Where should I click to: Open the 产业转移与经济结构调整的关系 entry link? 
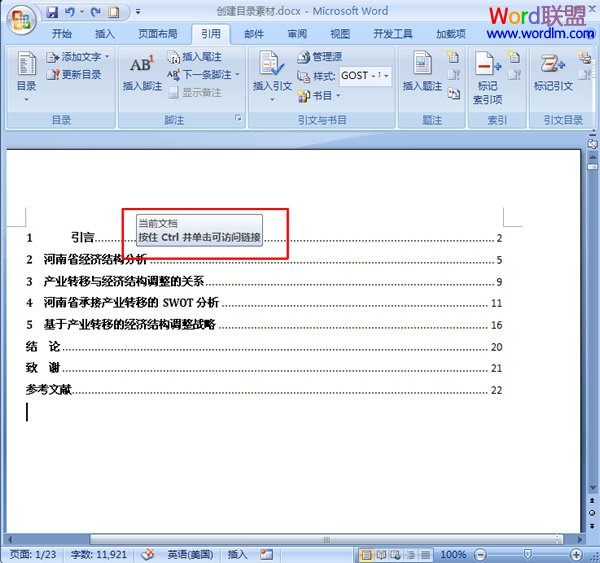[x=124, y=281]
